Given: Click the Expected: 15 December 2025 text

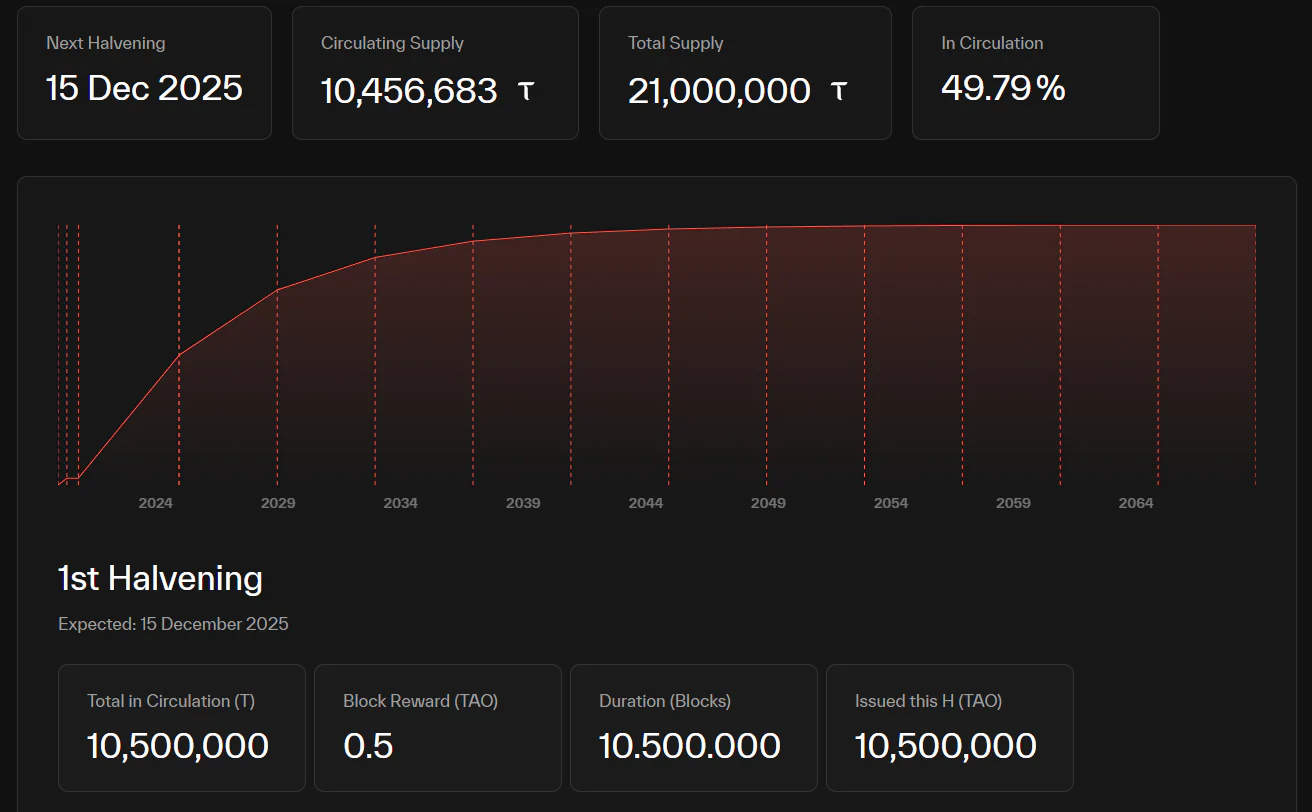Looking at the screenshot, I should click(x=173, y=623).
